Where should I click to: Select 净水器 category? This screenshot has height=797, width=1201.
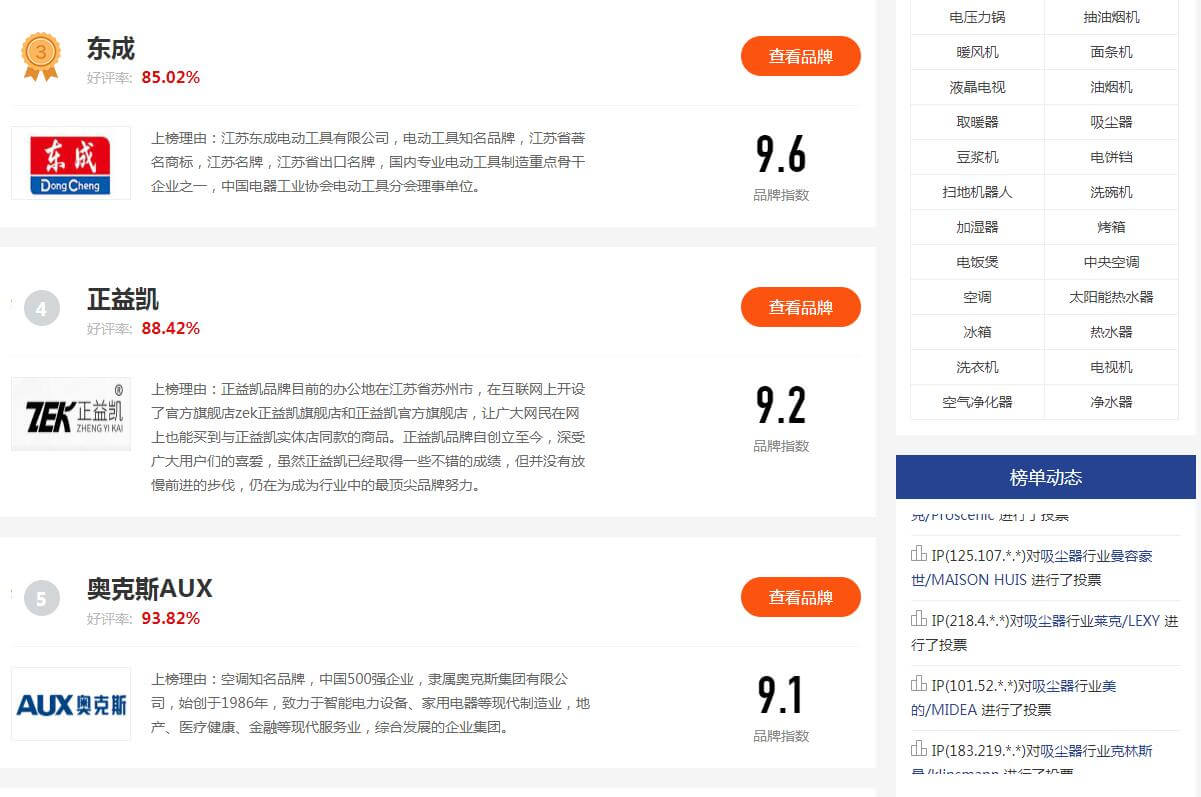(1111, 402)
